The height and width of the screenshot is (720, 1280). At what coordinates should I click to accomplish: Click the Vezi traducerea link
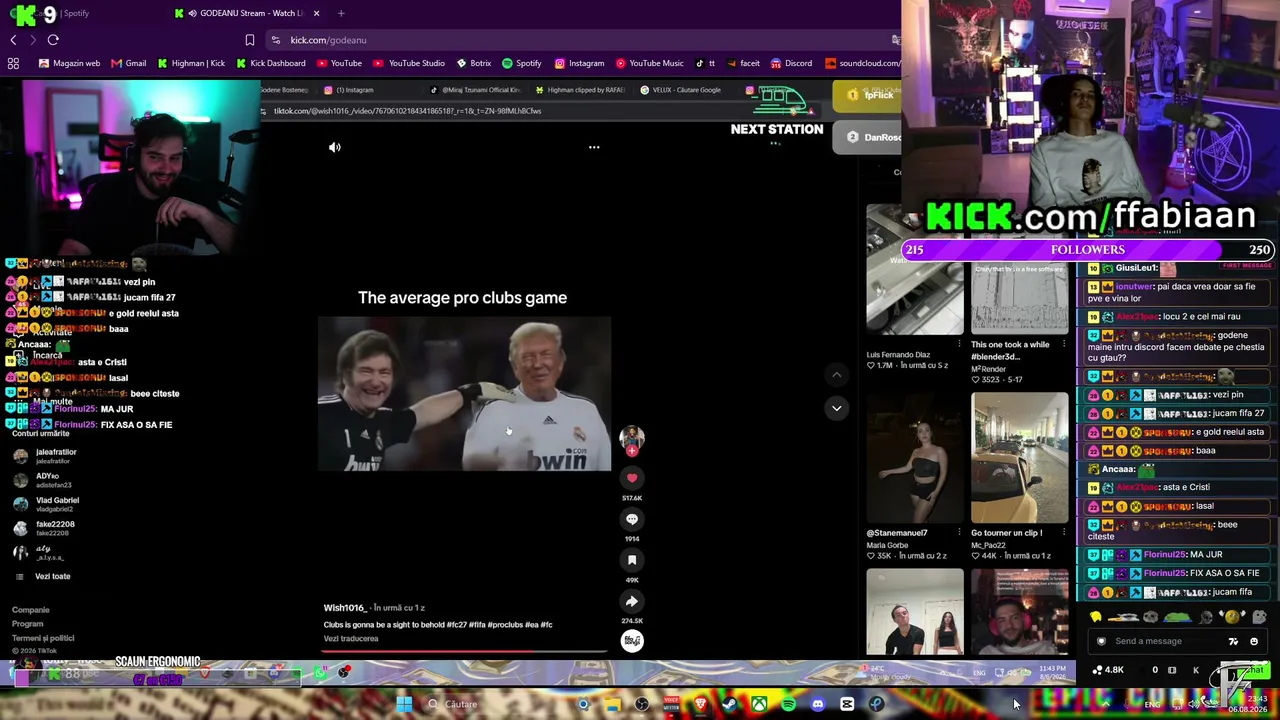click(x=351, y=639)
